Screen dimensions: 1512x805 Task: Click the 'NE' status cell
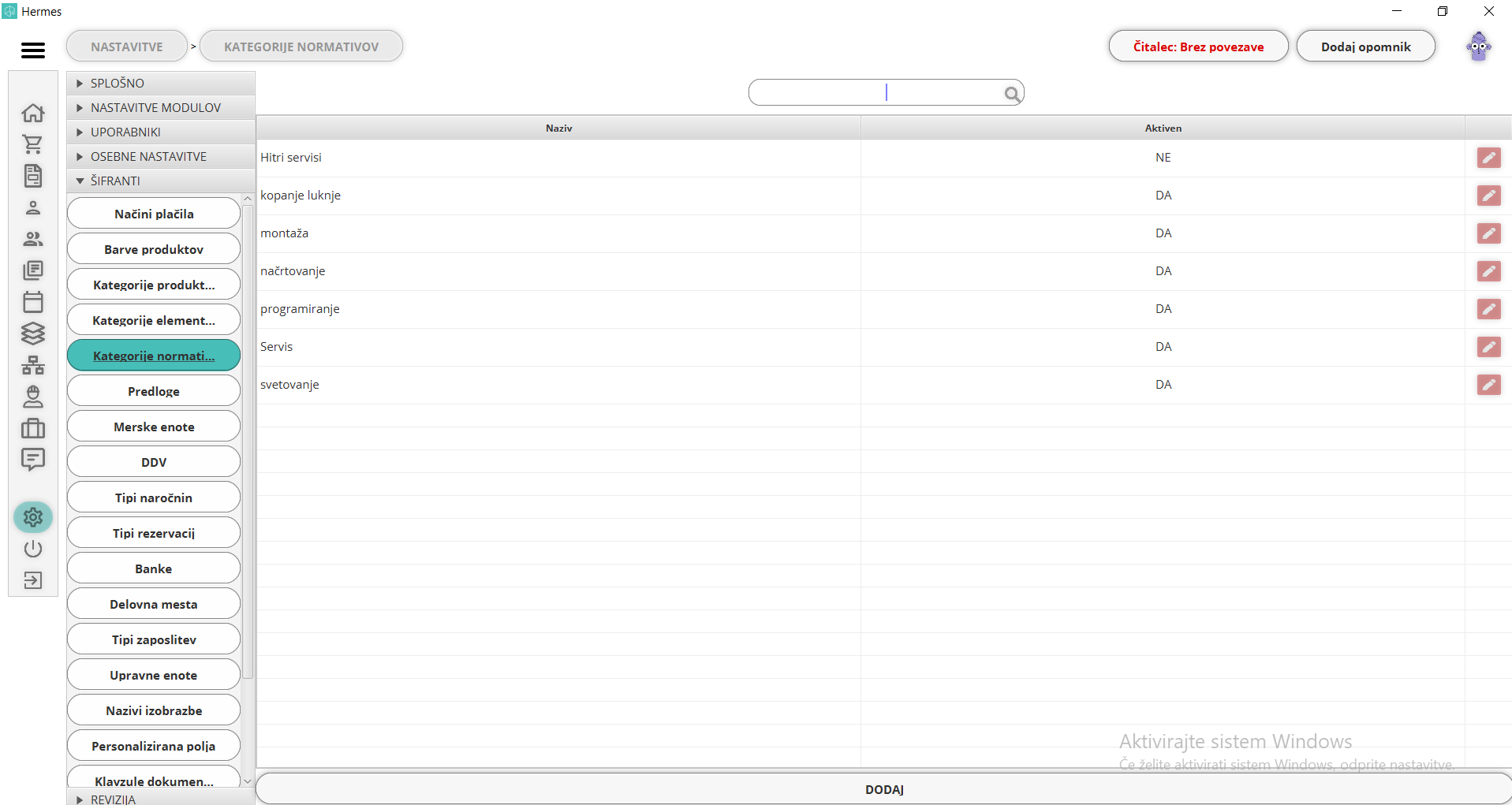coord(1163,158)
